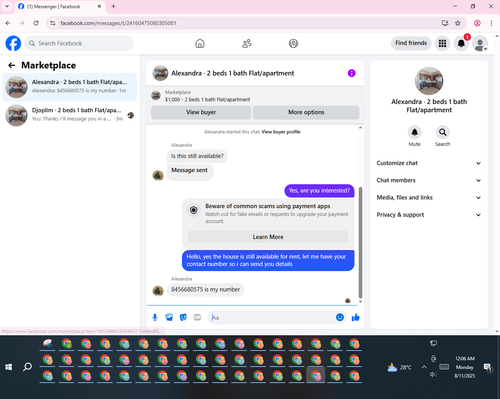Open the tab search dropdown
500x399 pixels.
(x=7, y=6)
